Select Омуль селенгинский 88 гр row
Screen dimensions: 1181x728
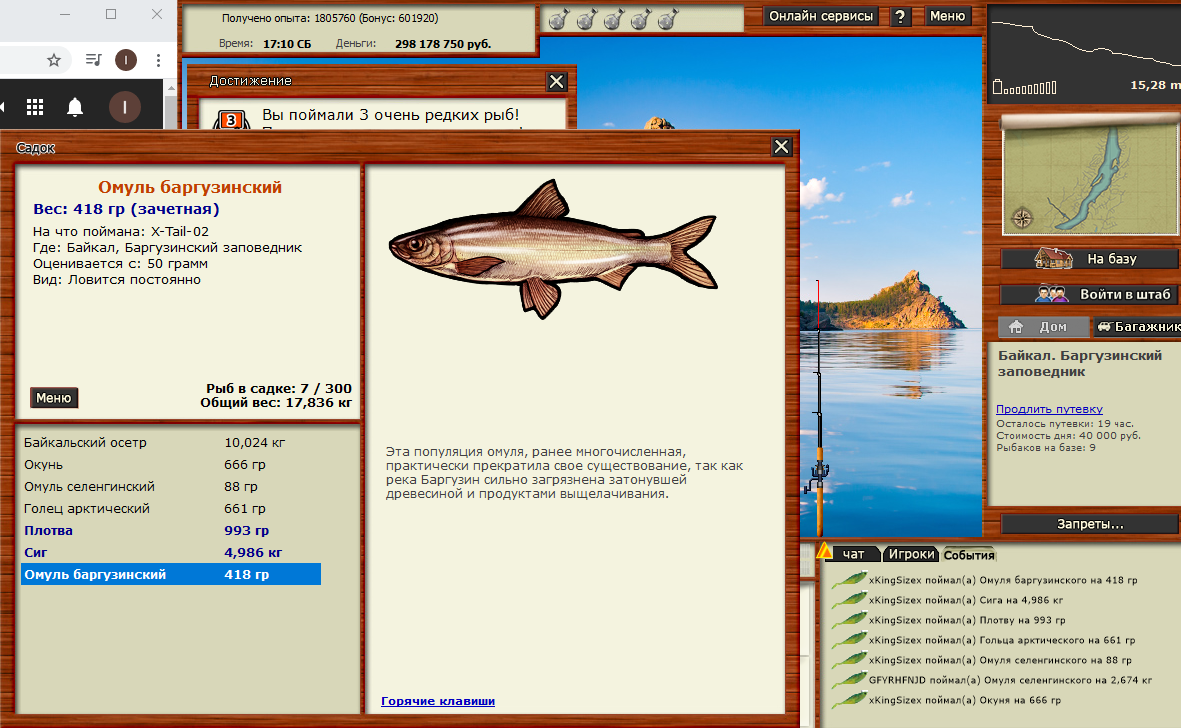click(x=171, y=486)
